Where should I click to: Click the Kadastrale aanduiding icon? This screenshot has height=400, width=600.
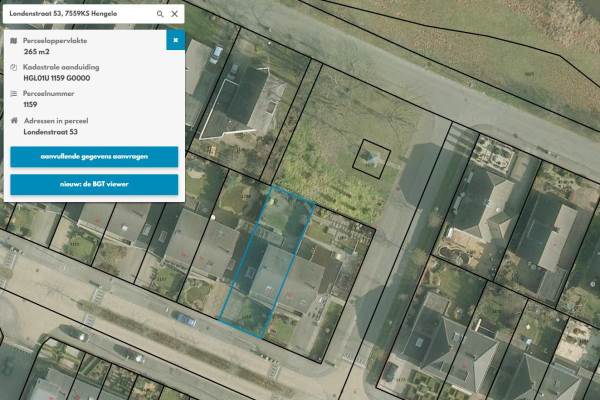coord(14,67)
